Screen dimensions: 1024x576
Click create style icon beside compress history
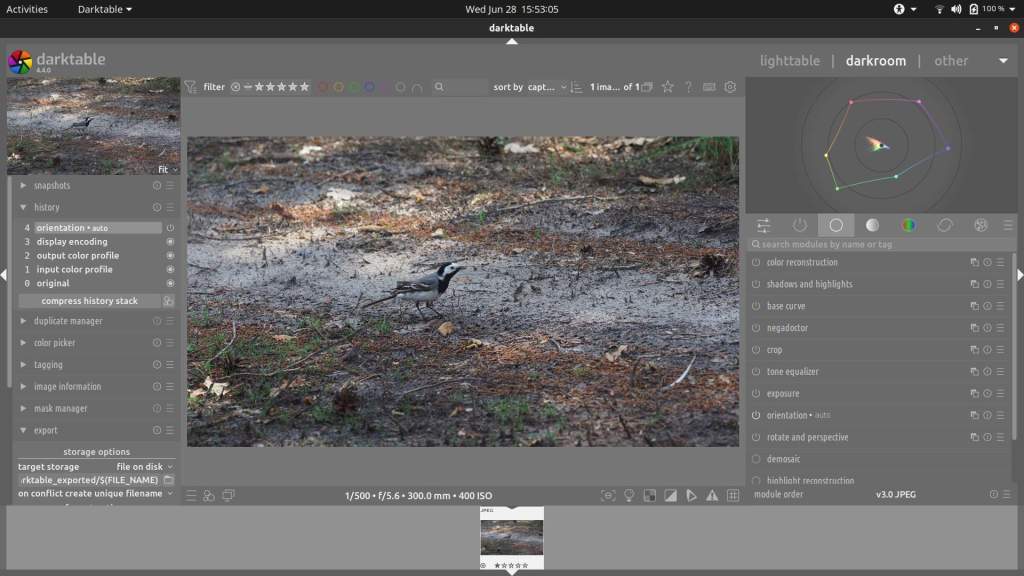click(x=168, y=301)
